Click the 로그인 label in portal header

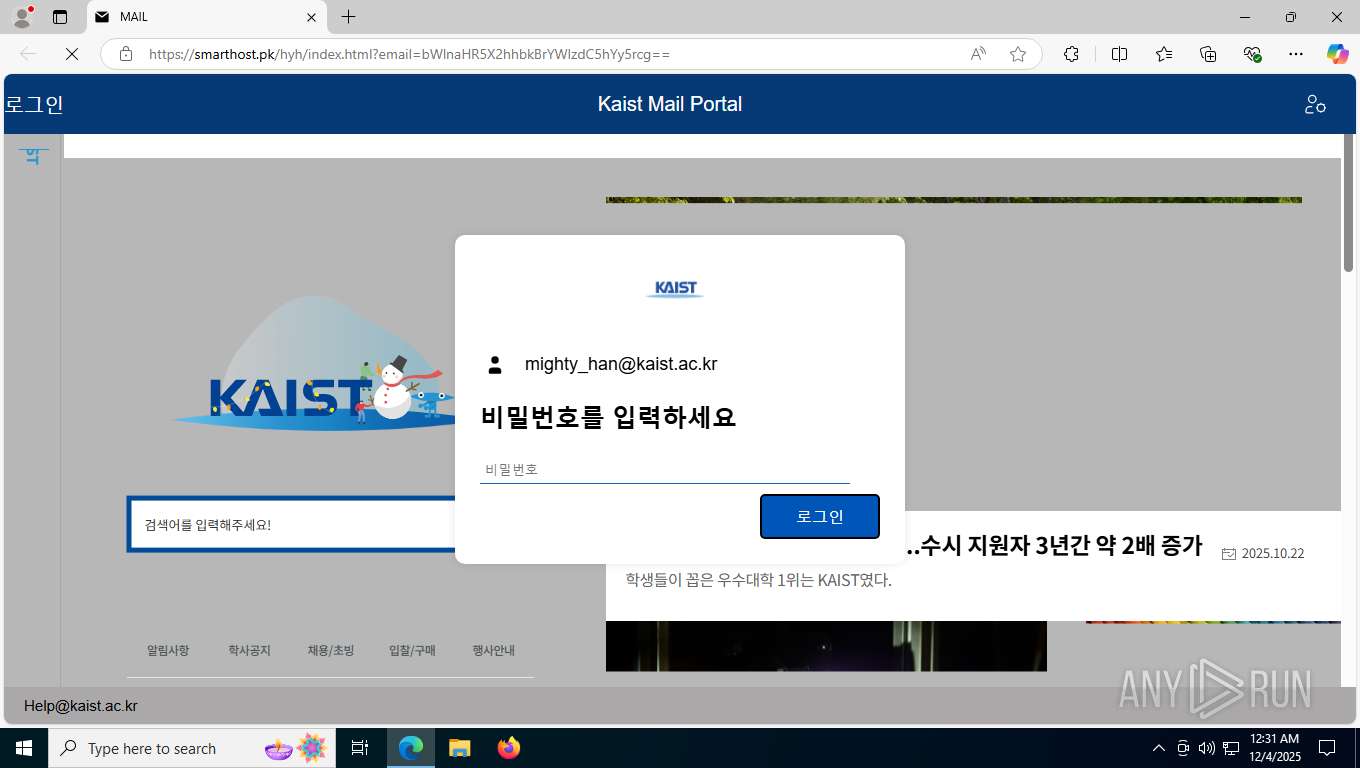coord(34,104)
